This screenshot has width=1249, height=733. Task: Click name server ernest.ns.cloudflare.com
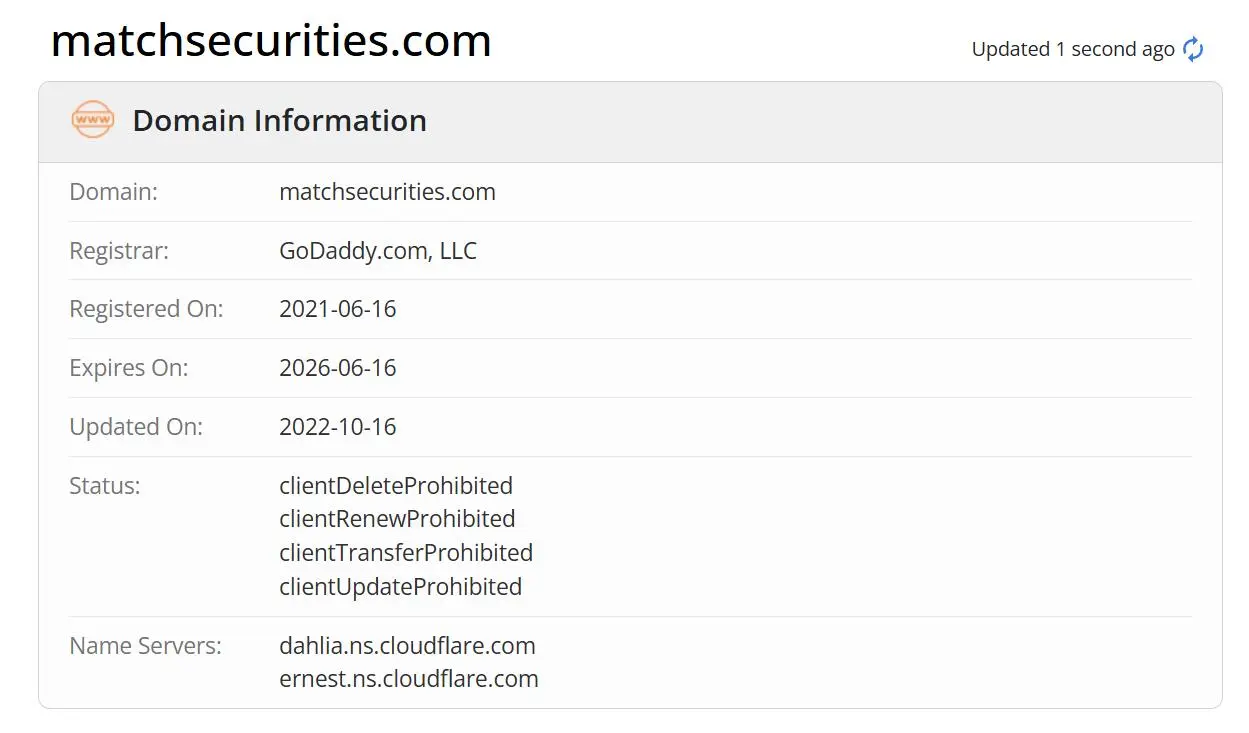[x=409, y=679]
